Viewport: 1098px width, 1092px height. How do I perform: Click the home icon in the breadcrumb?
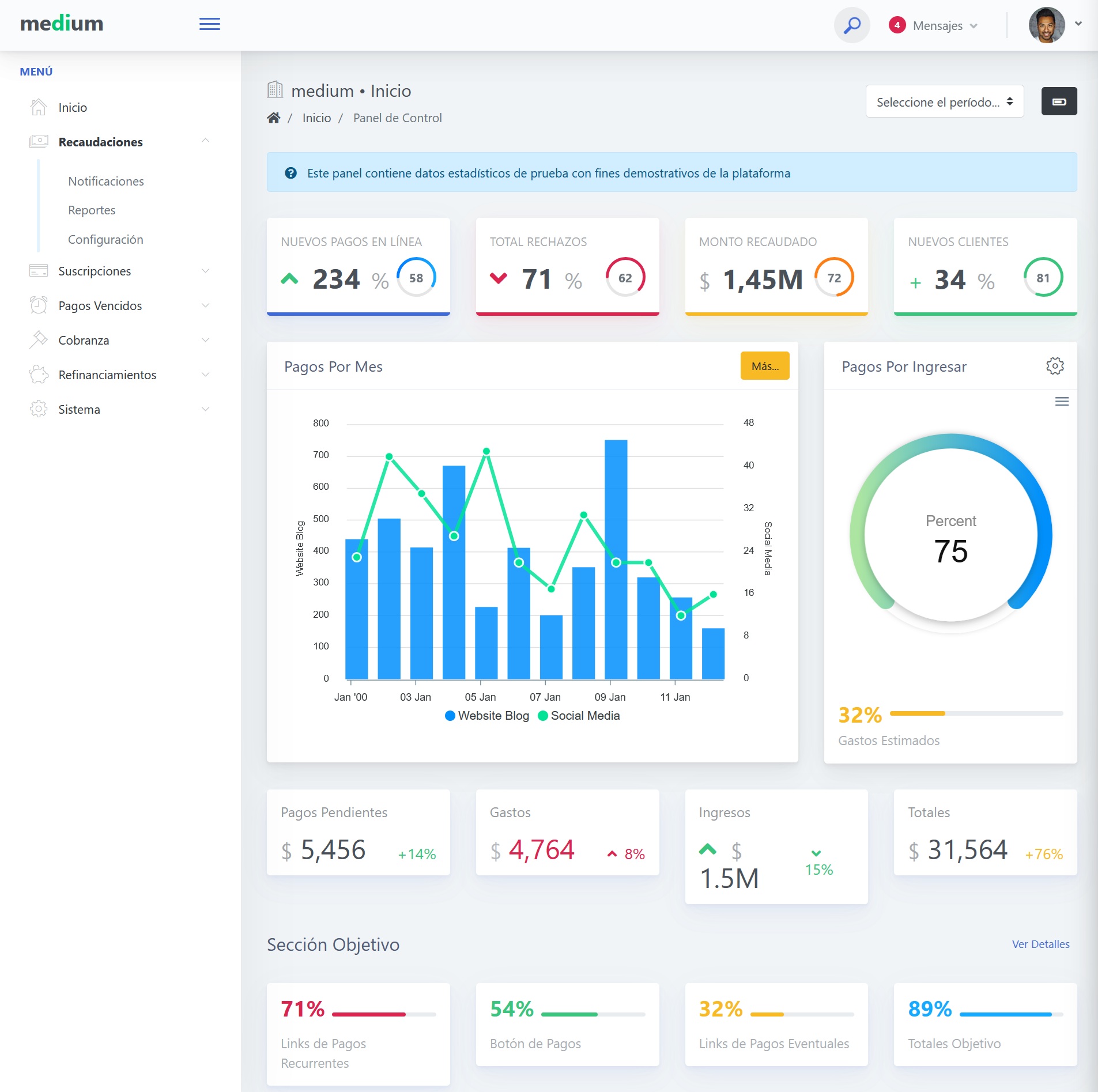point(274,118)
